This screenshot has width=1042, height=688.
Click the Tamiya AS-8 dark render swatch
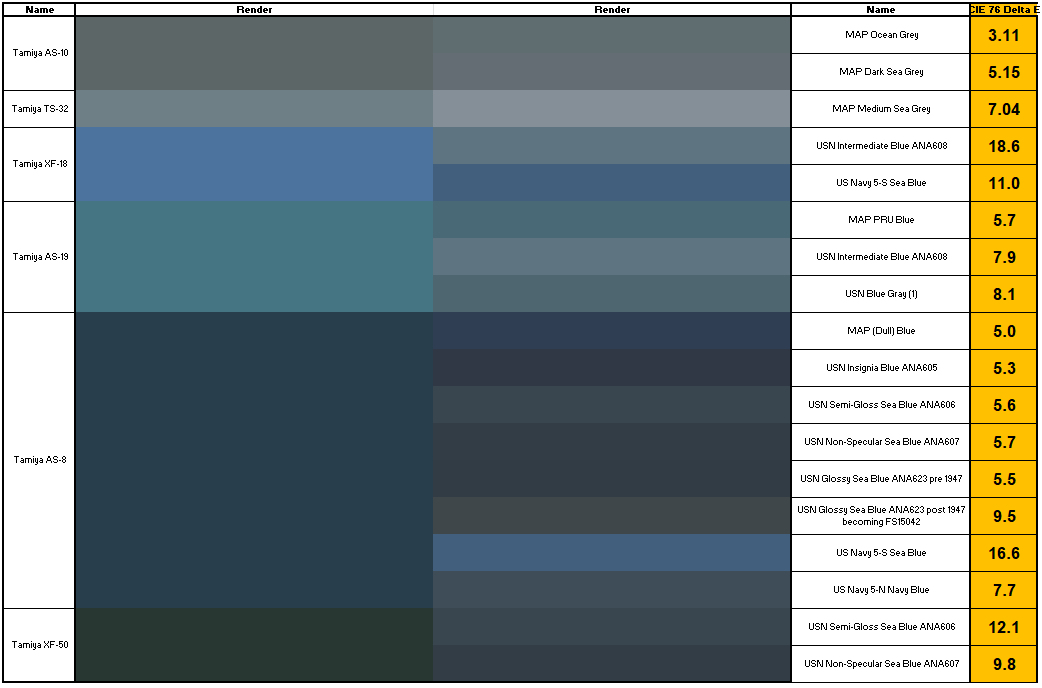coord(254,460)
